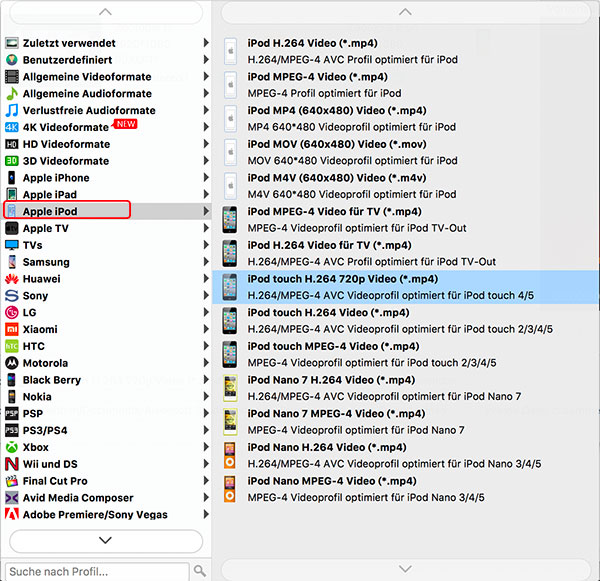This screenshot has height=581, width=600.
Task: Click the Sony logo icon
Action: [x=12, y=295]
